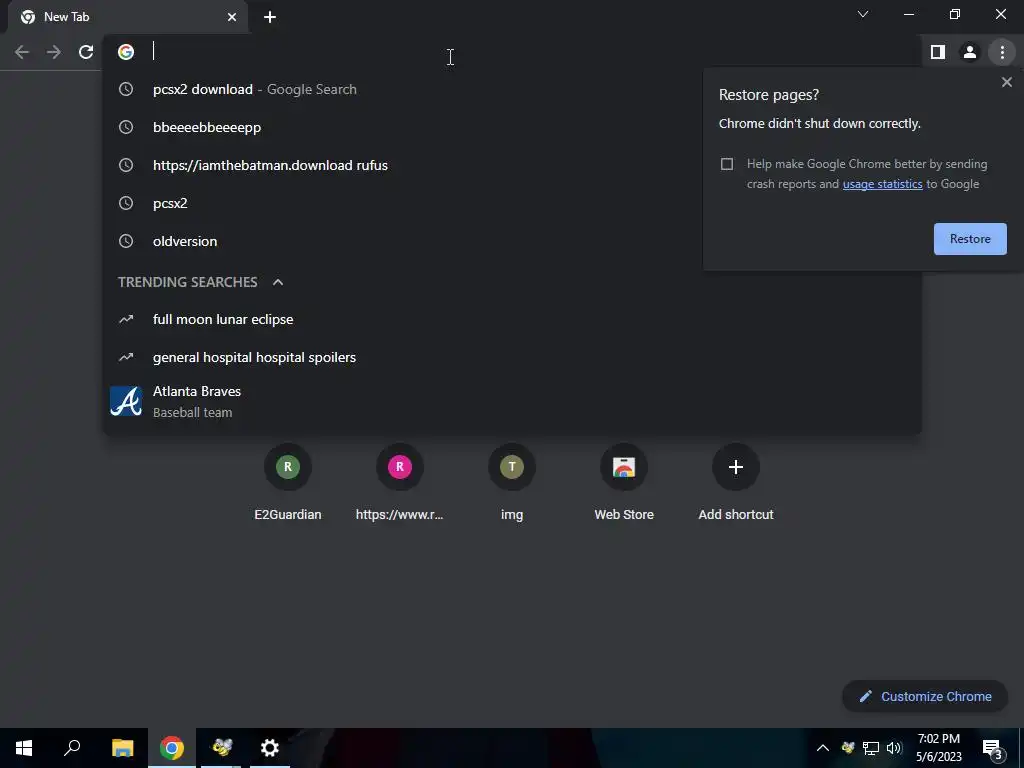The width and height of the screenshot is (1024, 768).
Task: Open Settings gear on the taskbar
Action: tap(270, 748)
